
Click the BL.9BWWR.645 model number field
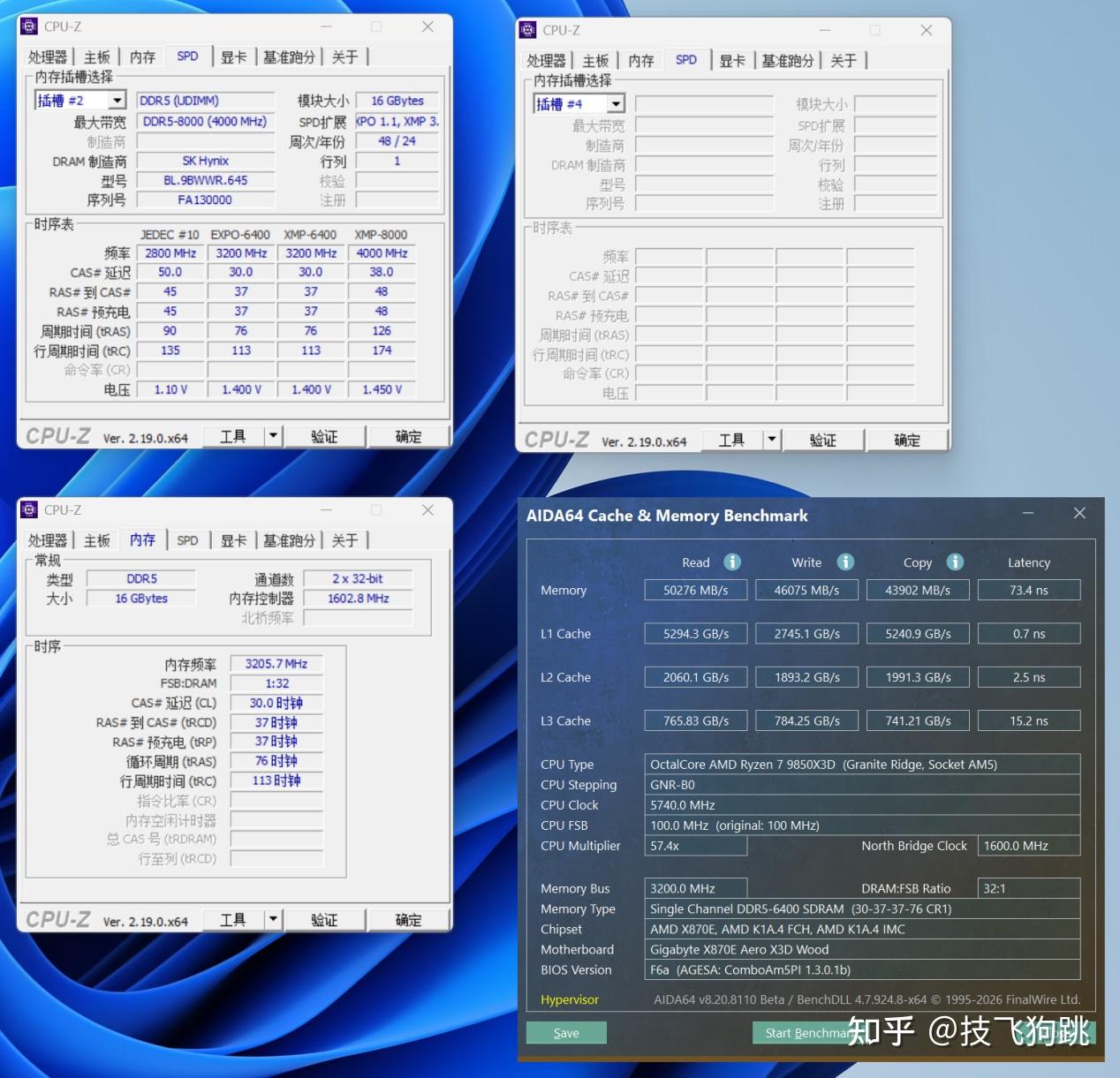tap(205, 180)
